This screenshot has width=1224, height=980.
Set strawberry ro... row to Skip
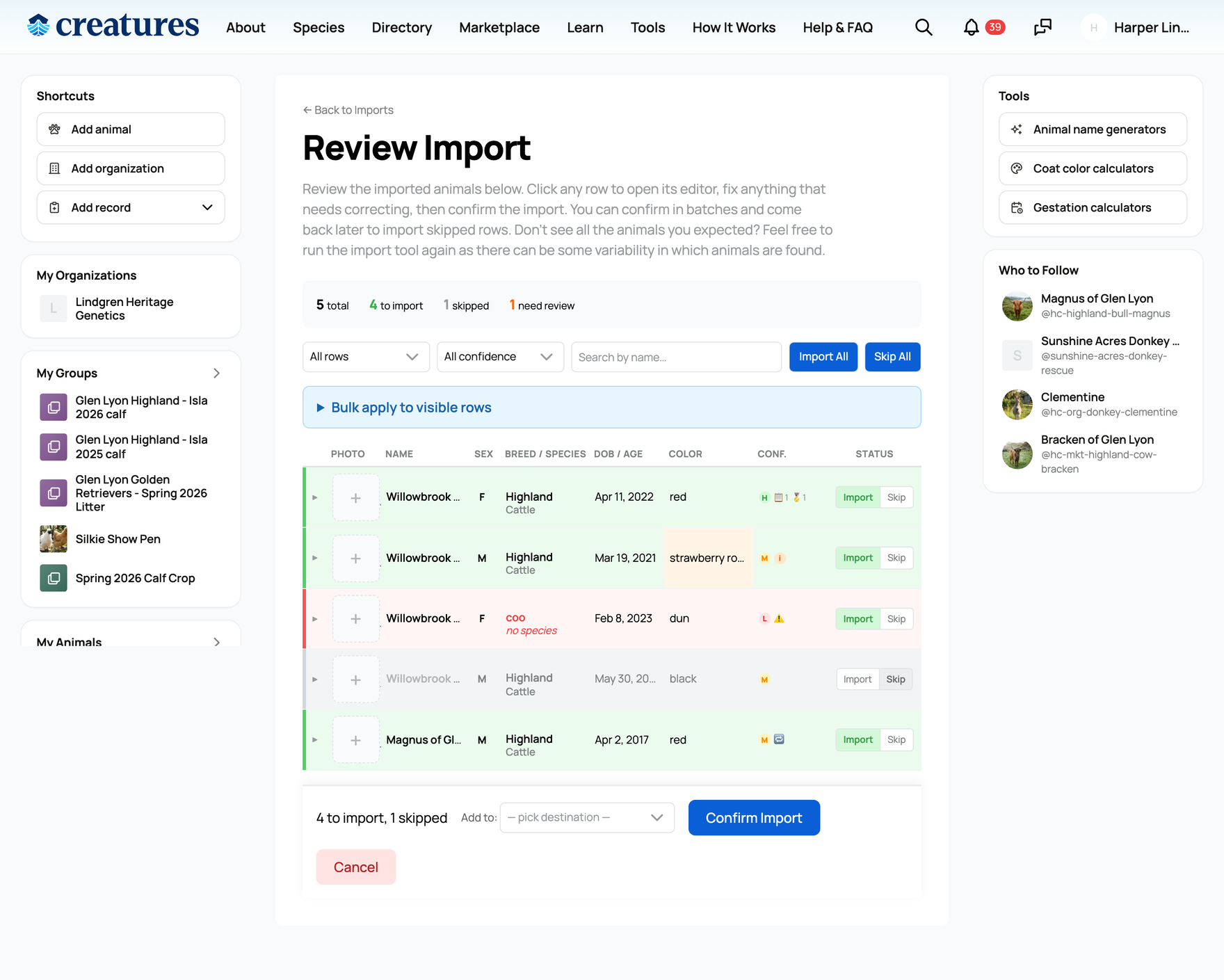[x=896, y=558]
